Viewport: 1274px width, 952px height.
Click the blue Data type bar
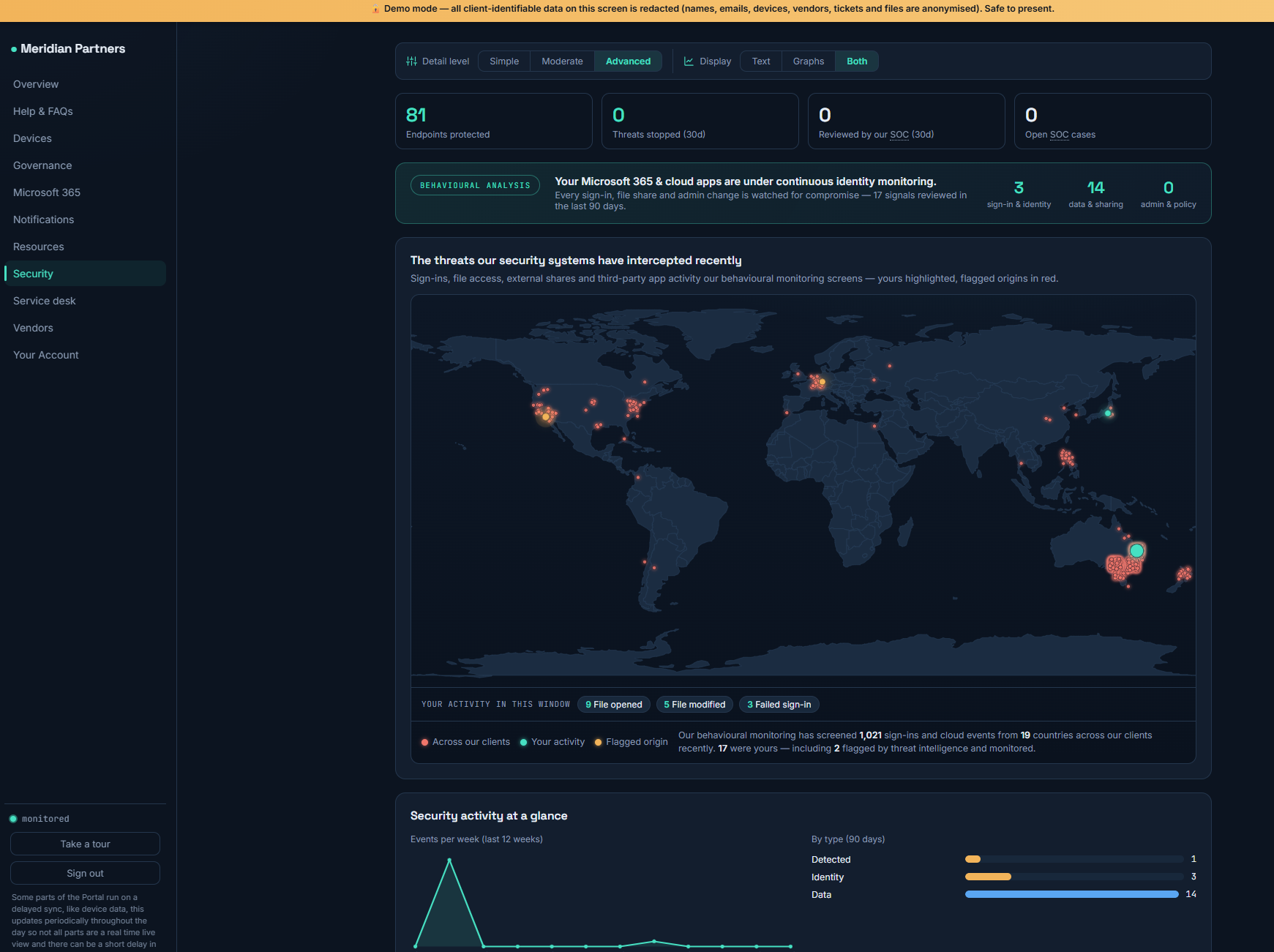(1072, 894)
